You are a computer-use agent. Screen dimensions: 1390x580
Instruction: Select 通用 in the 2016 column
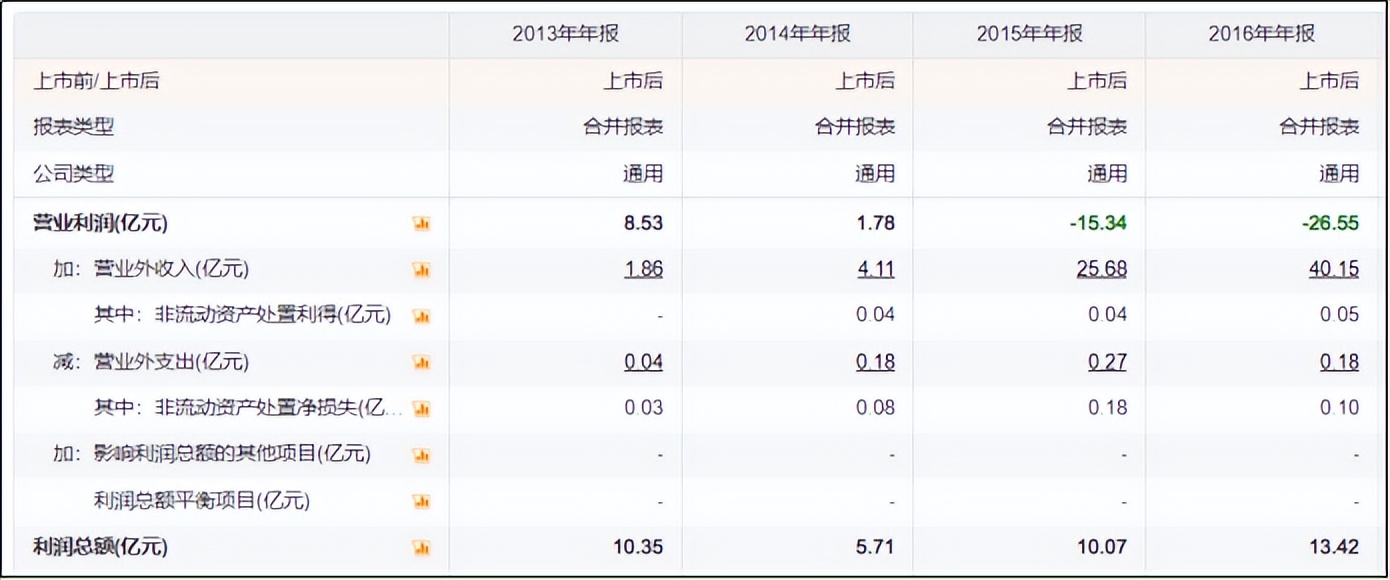tap(1339, 174)
